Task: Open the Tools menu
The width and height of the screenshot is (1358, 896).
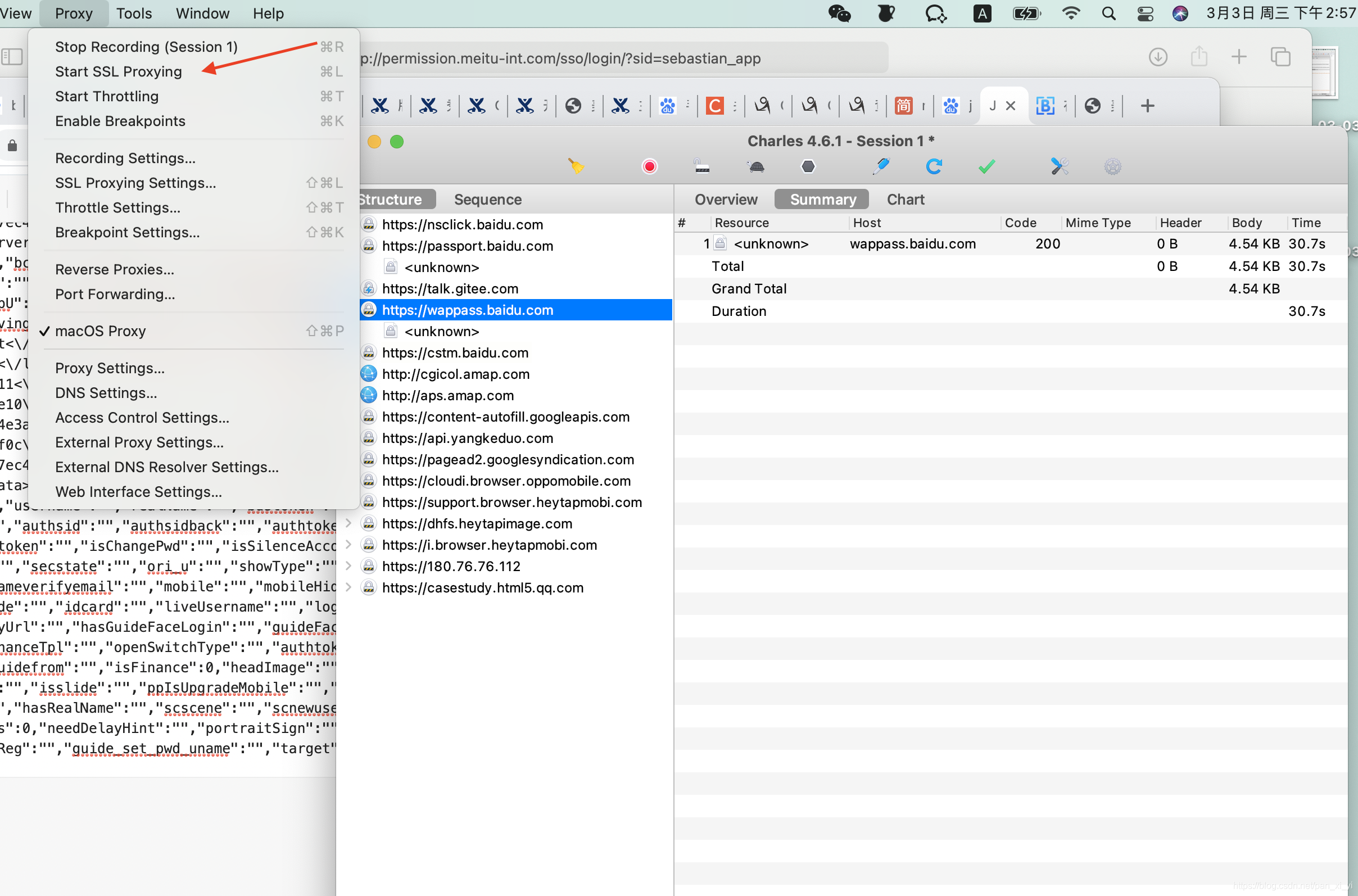Action: [x=134, y=13]
